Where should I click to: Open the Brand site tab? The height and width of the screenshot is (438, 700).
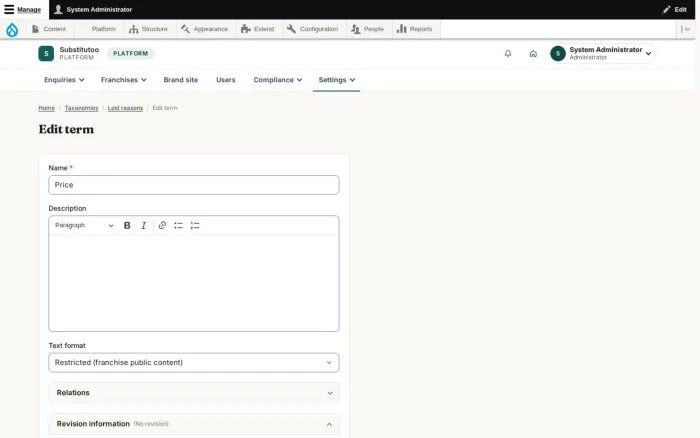(181, 80)
